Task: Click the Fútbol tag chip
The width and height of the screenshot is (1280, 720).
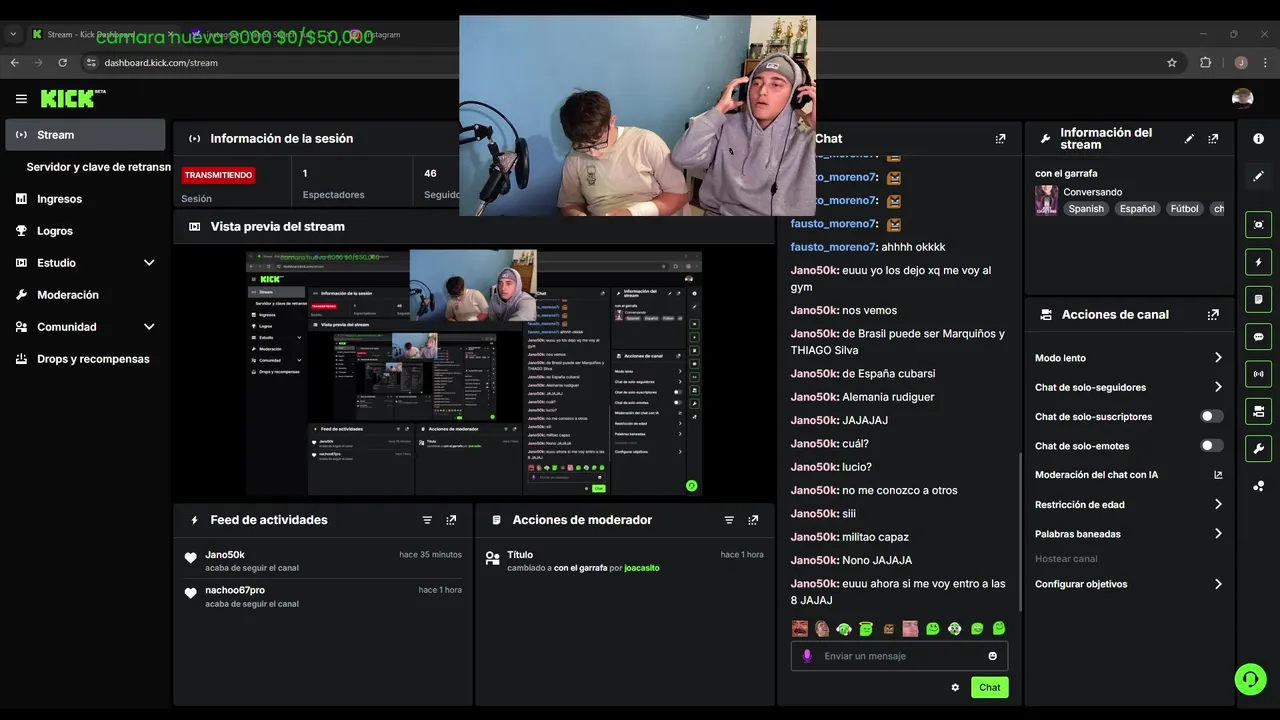Action: point(1184,209)
